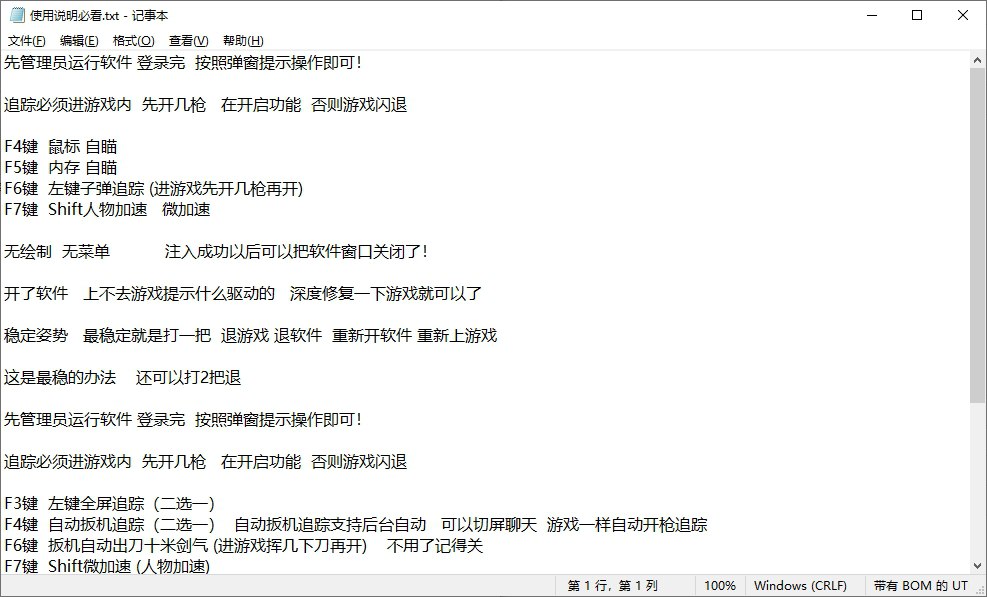Click the Windows (CRLF) line-ending indicator

(802, 585)
